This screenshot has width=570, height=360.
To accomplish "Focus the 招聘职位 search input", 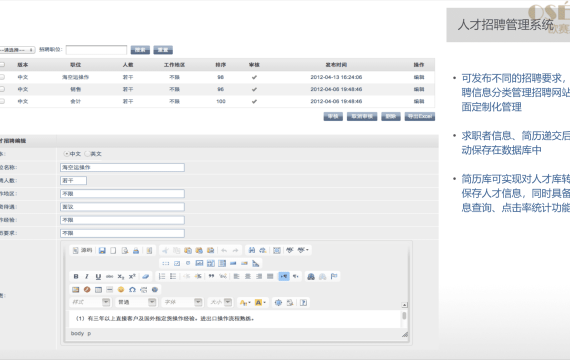I will coord(96,50).
